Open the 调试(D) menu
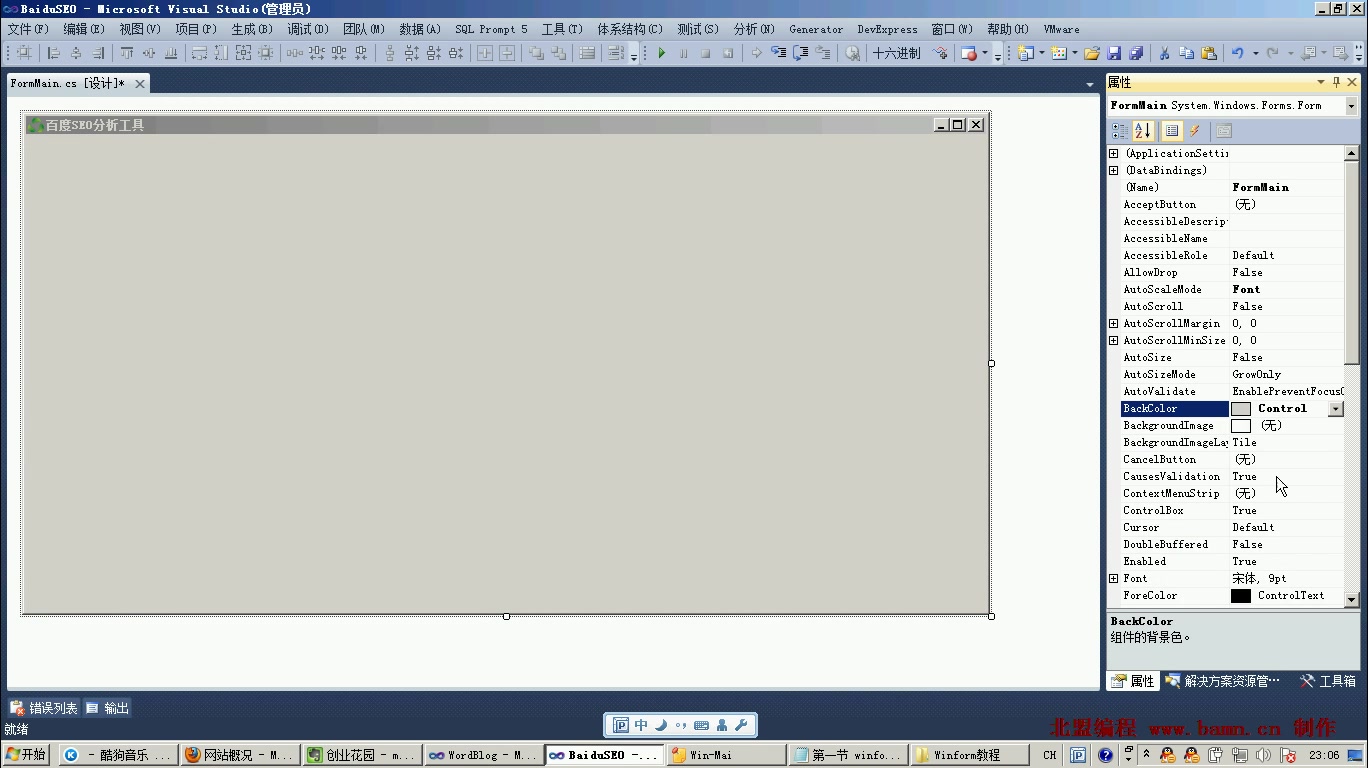1368x768 pixels. [308, 29]
